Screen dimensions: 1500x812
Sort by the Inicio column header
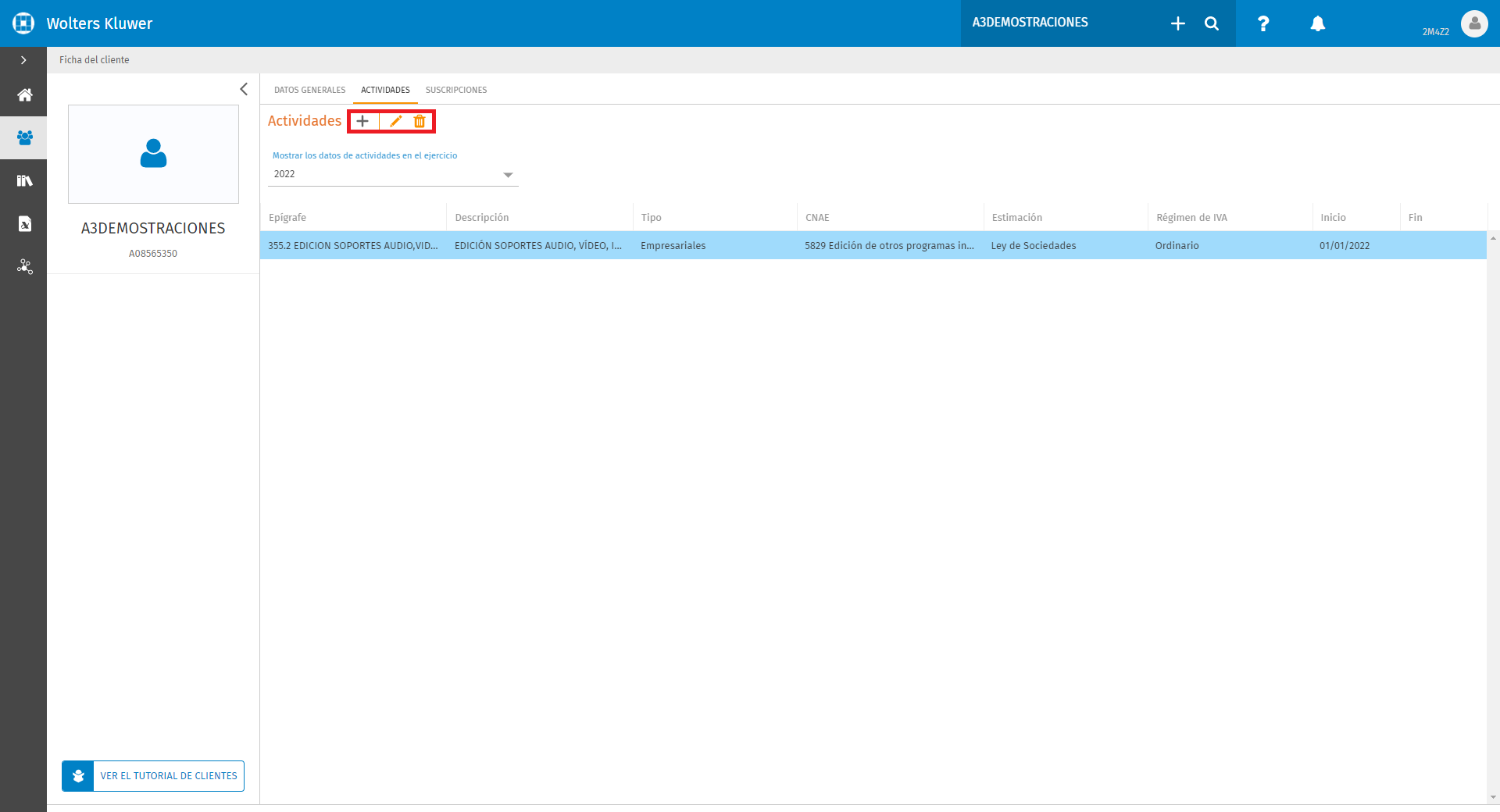(1356, 218)
